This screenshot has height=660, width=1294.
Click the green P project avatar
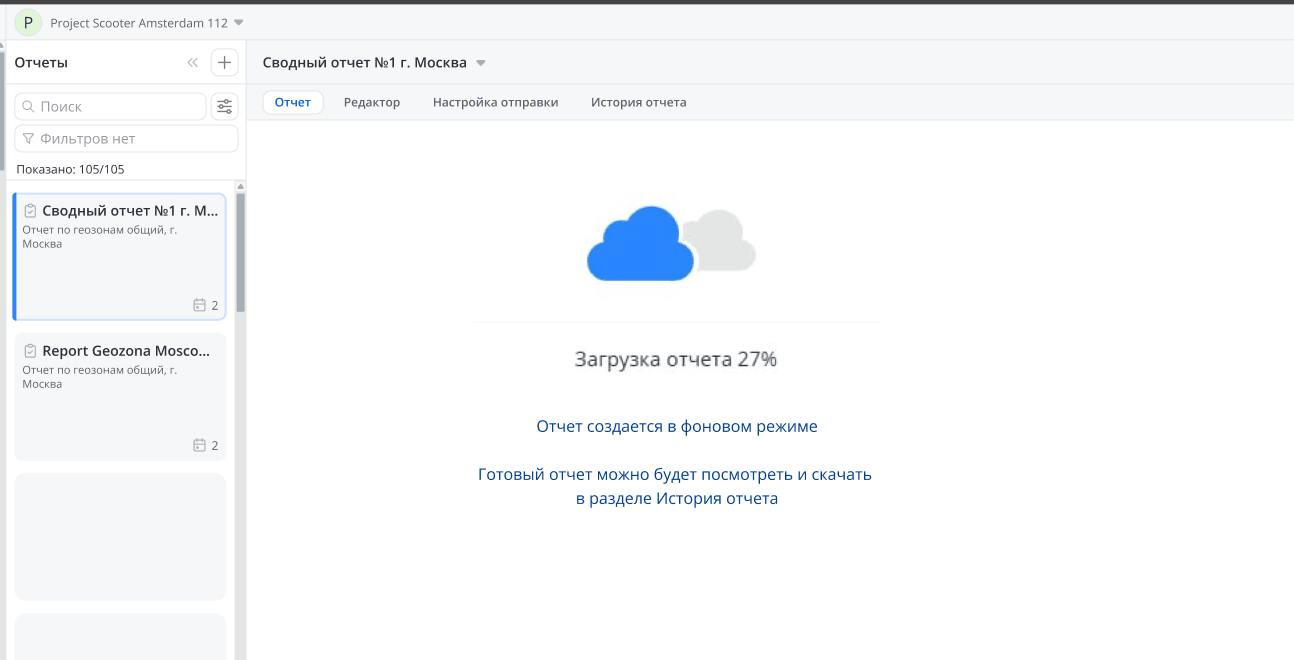click(27, 22)
